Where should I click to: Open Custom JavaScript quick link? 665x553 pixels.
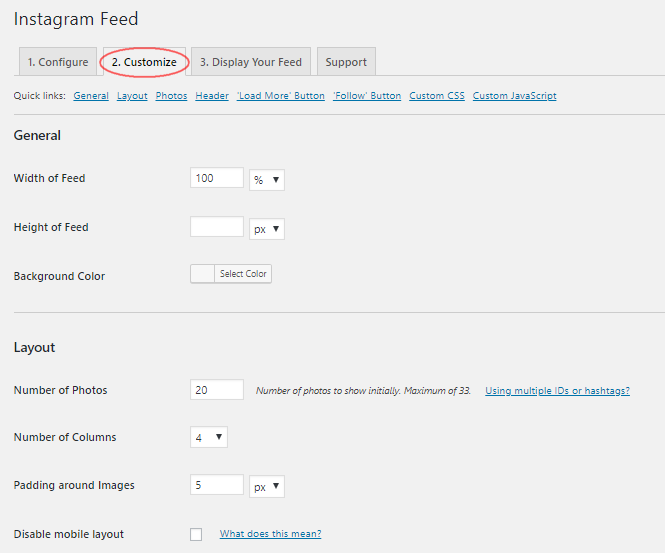514,96
